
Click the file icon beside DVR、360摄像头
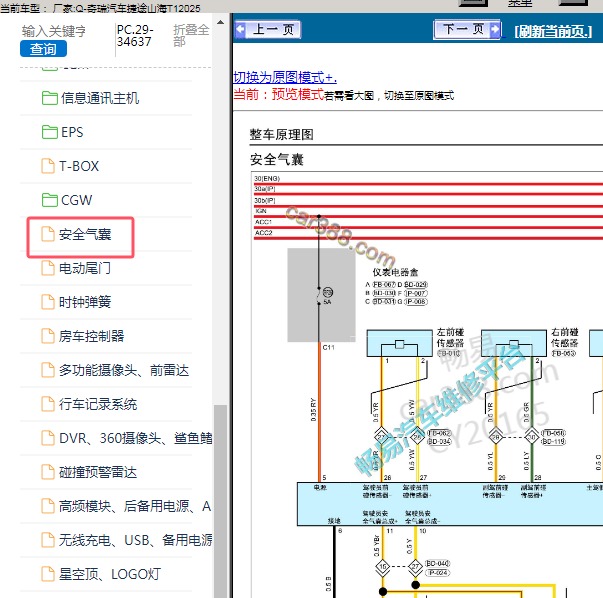point(48,438)
